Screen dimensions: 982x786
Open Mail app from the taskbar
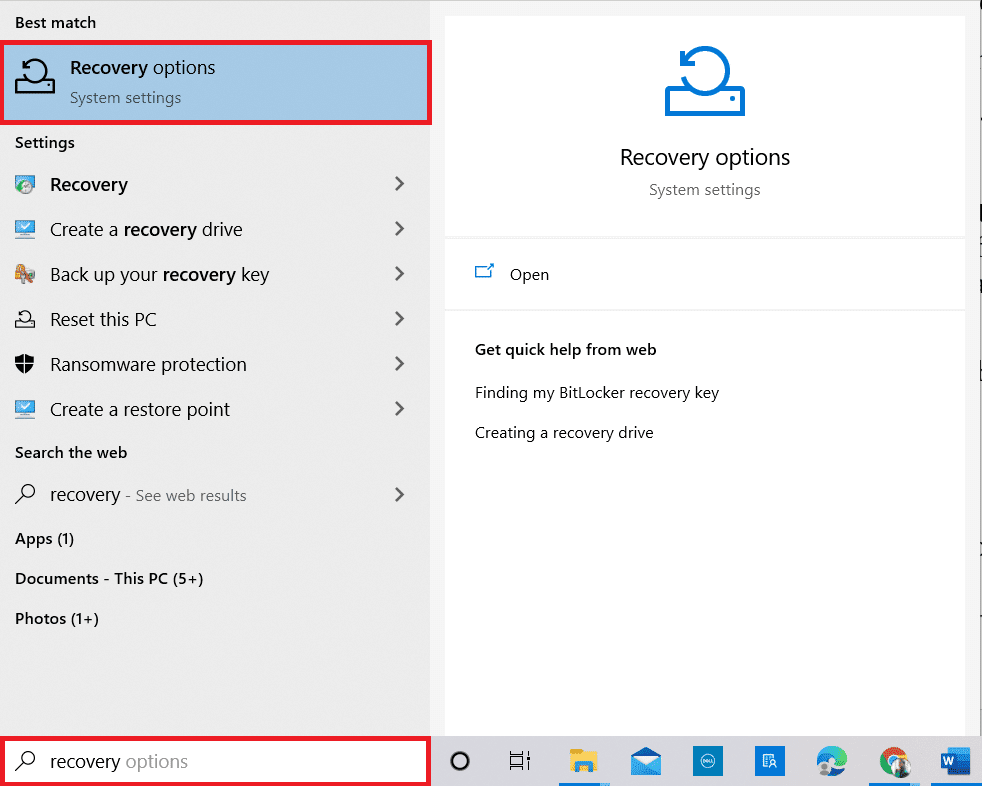click(x=645, y=761)
